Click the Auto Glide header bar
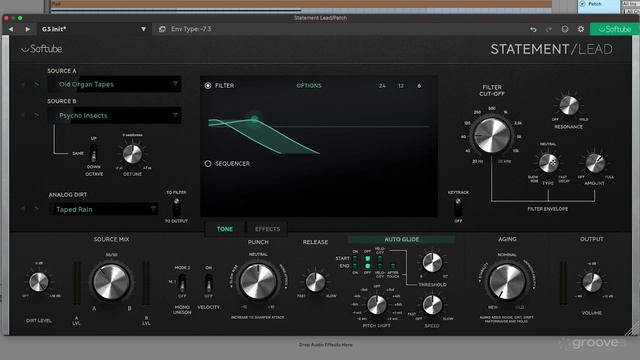Viewport: 640px width, 360px height. tap(402, 239)
